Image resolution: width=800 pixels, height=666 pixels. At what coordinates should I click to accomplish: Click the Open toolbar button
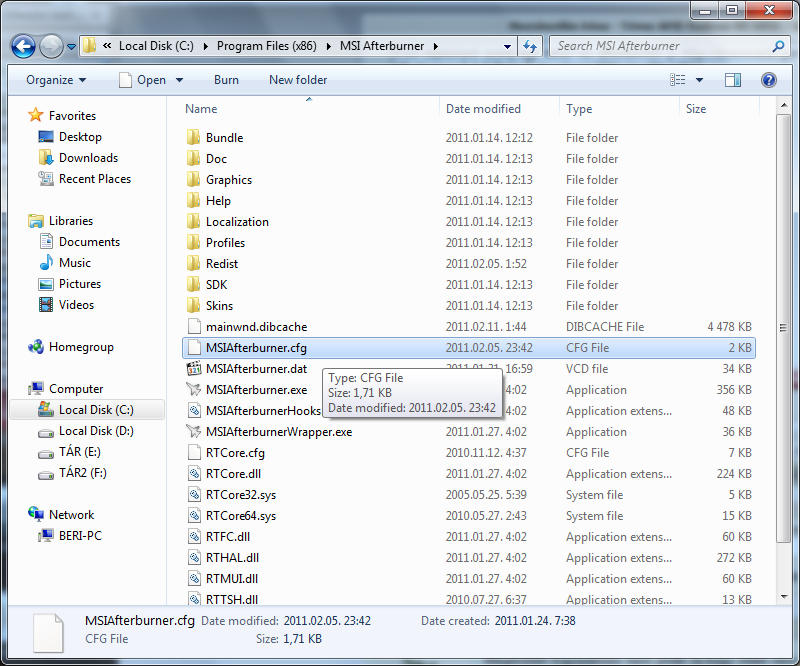coord(143,80)
